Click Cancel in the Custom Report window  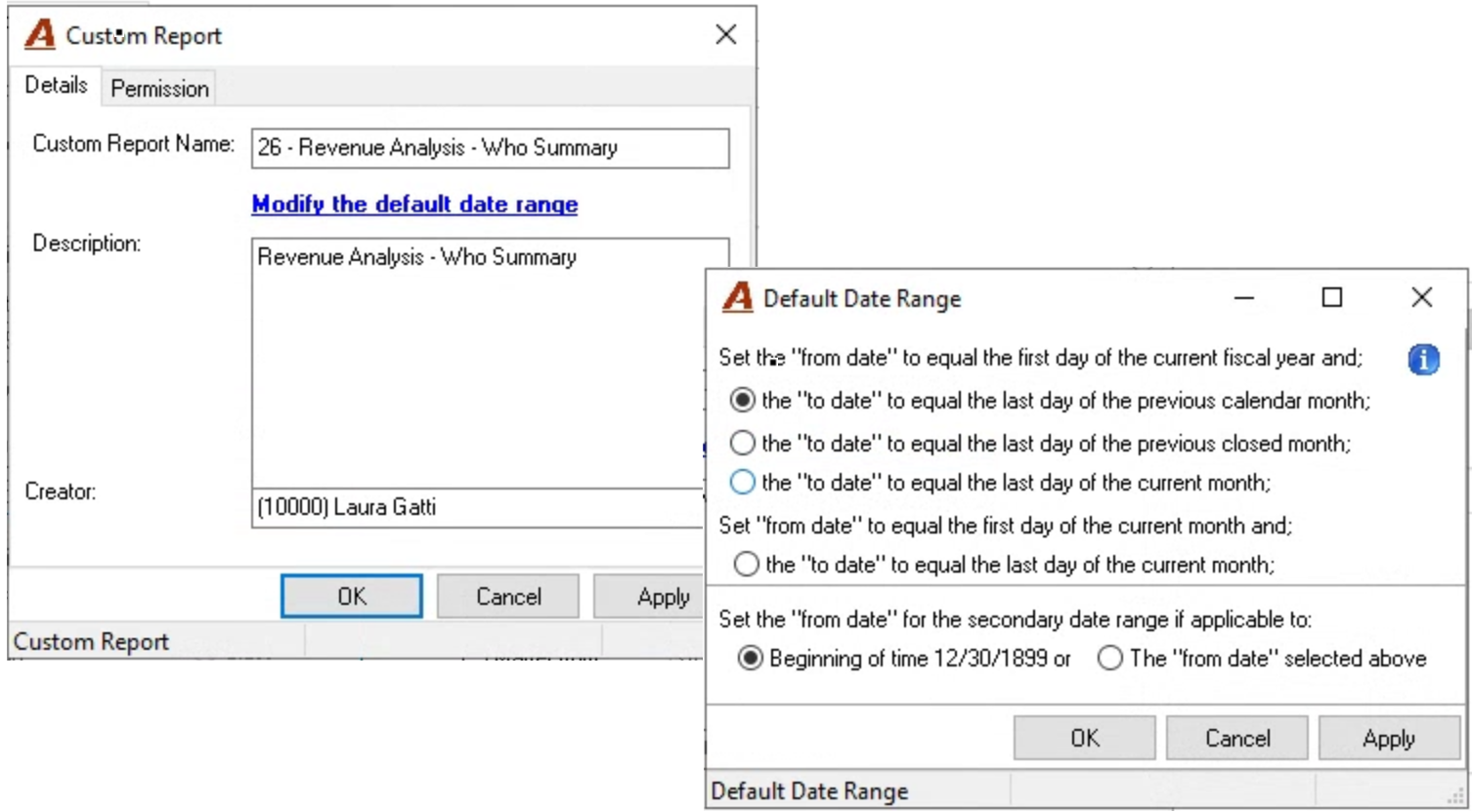tap(508, 596)
